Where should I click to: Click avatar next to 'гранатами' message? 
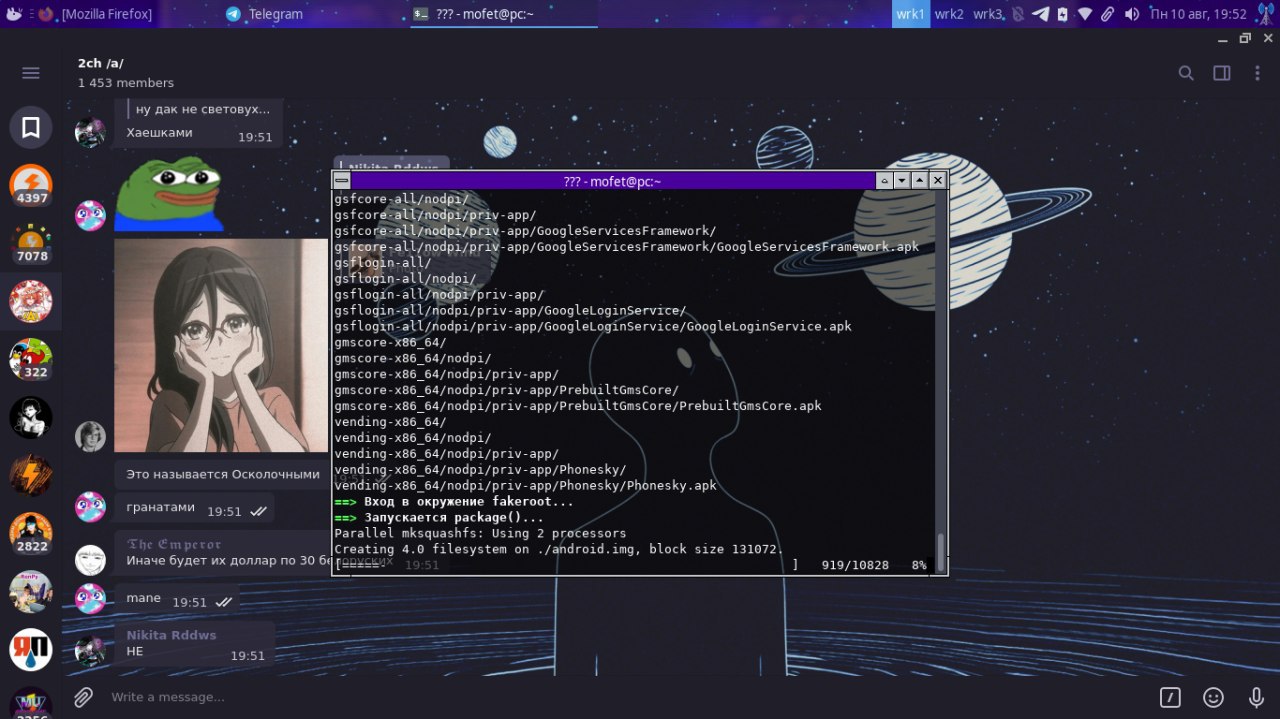tap(90, 507)
